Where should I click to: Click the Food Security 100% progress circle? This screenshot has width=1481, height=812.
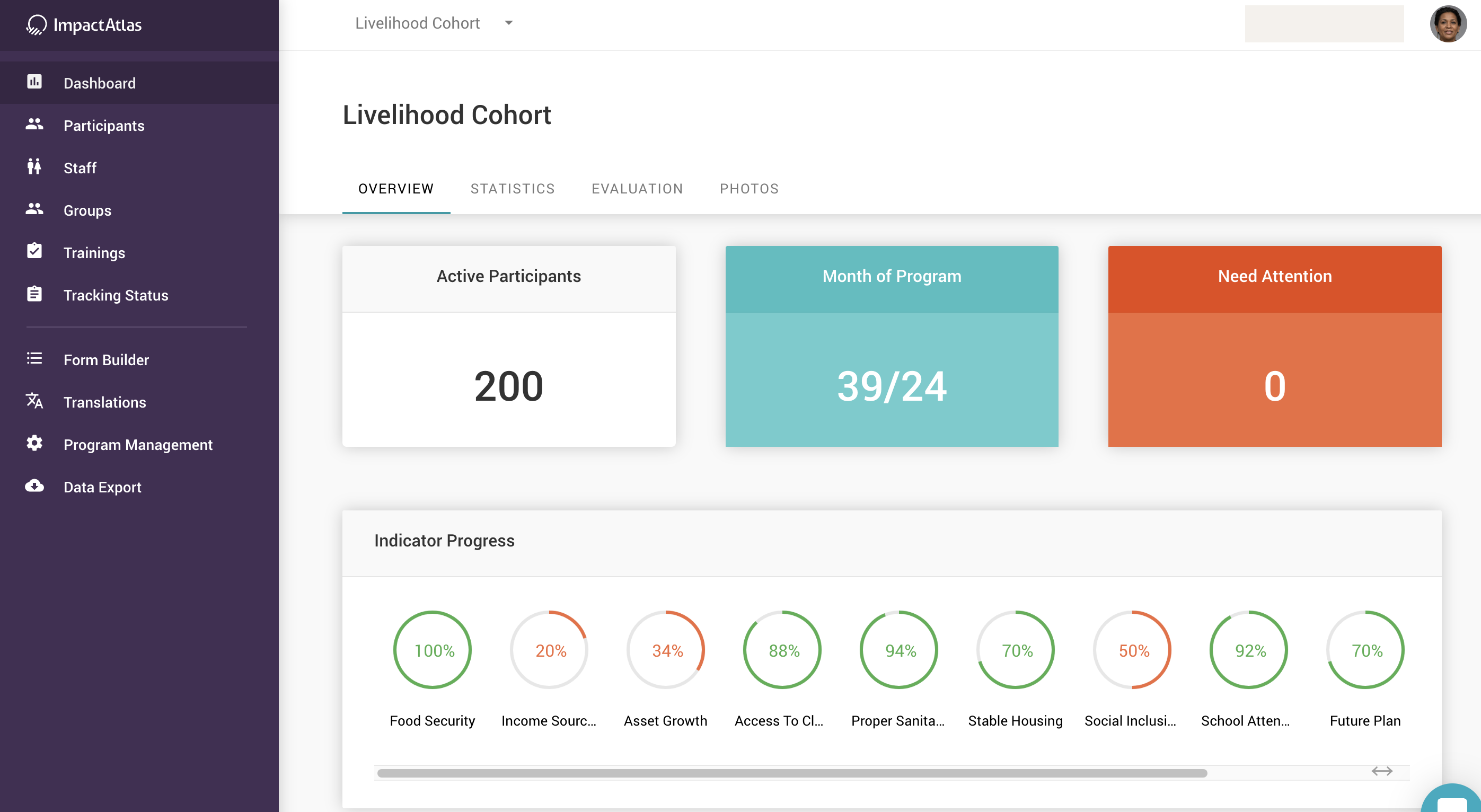433,650
